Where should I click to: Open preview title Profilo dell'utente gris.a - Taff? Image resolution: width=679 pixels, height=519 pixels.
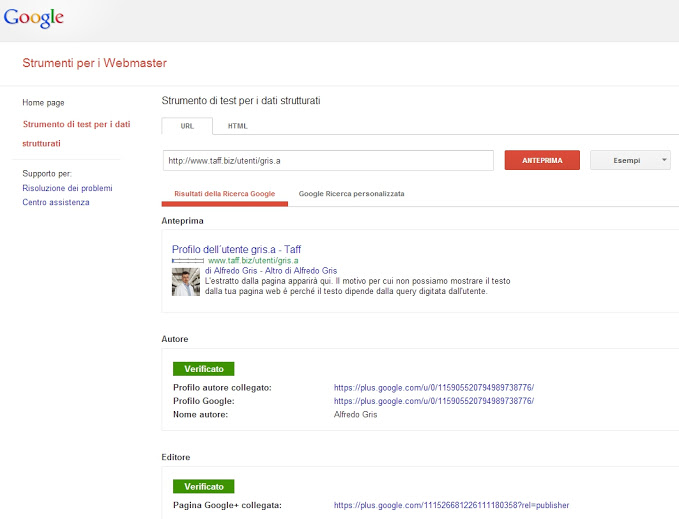click(236, 249)
